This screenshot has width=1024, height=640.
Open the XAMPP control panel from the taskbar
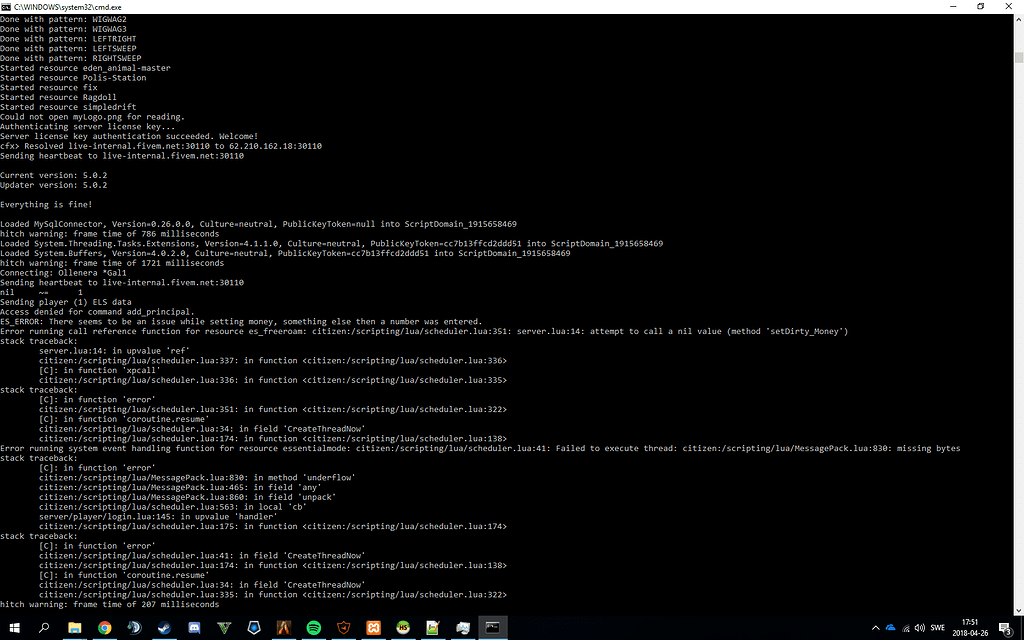pyautogui.click(x=373, y=628)
